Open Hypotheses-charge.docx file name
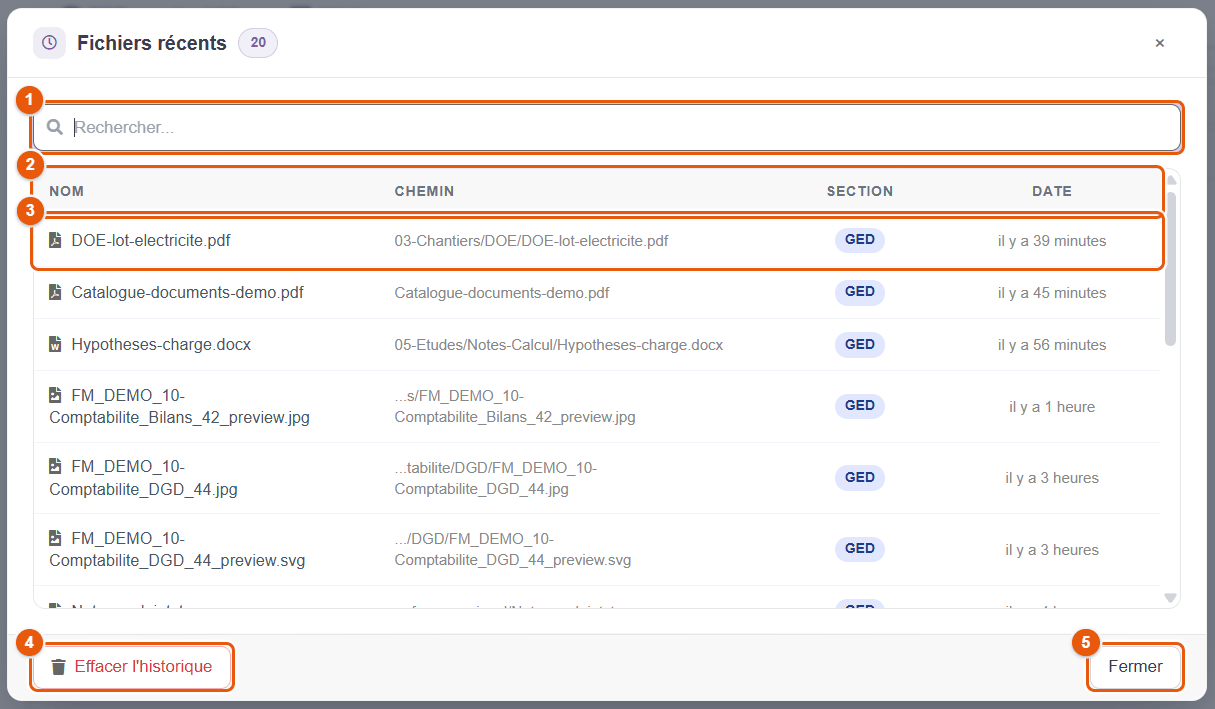The height and width of the screenshot is (709, 1215). tap(161, 344)
